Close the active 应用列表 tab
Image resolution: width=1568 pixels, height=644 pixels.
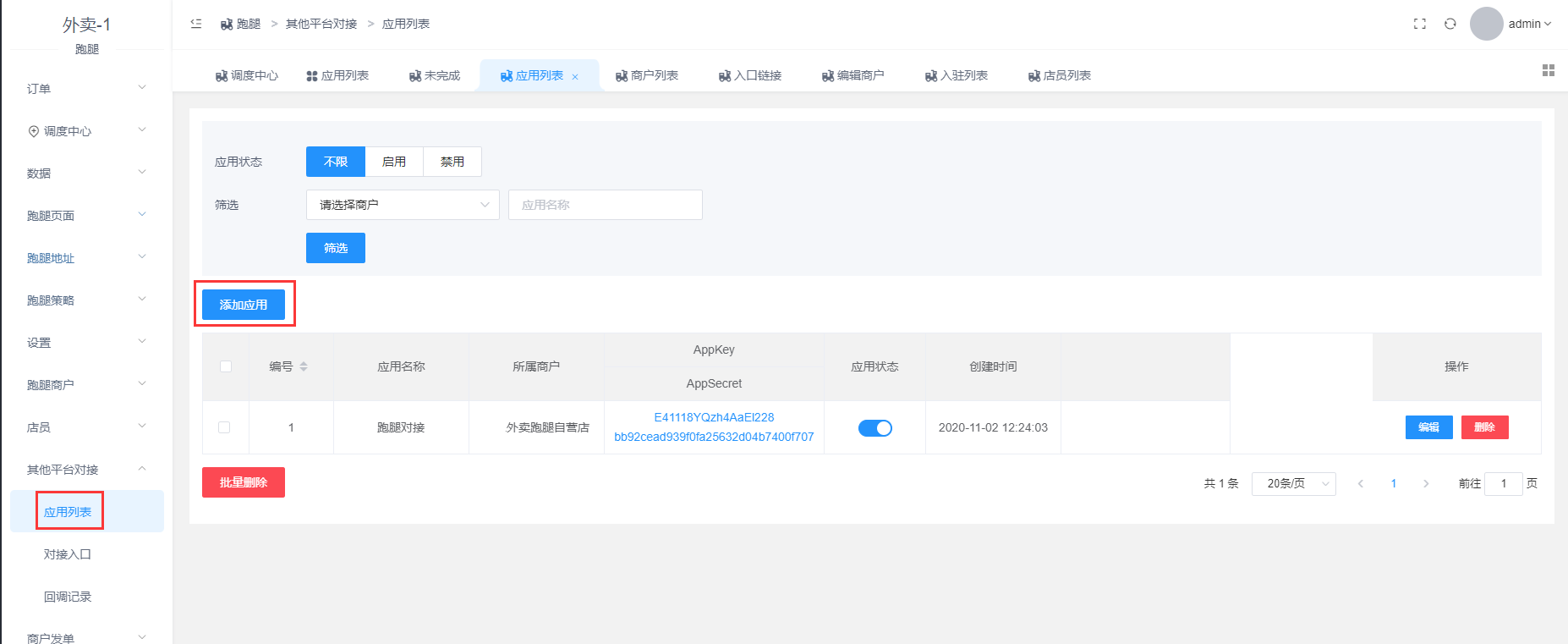click(x=575, y=77)
